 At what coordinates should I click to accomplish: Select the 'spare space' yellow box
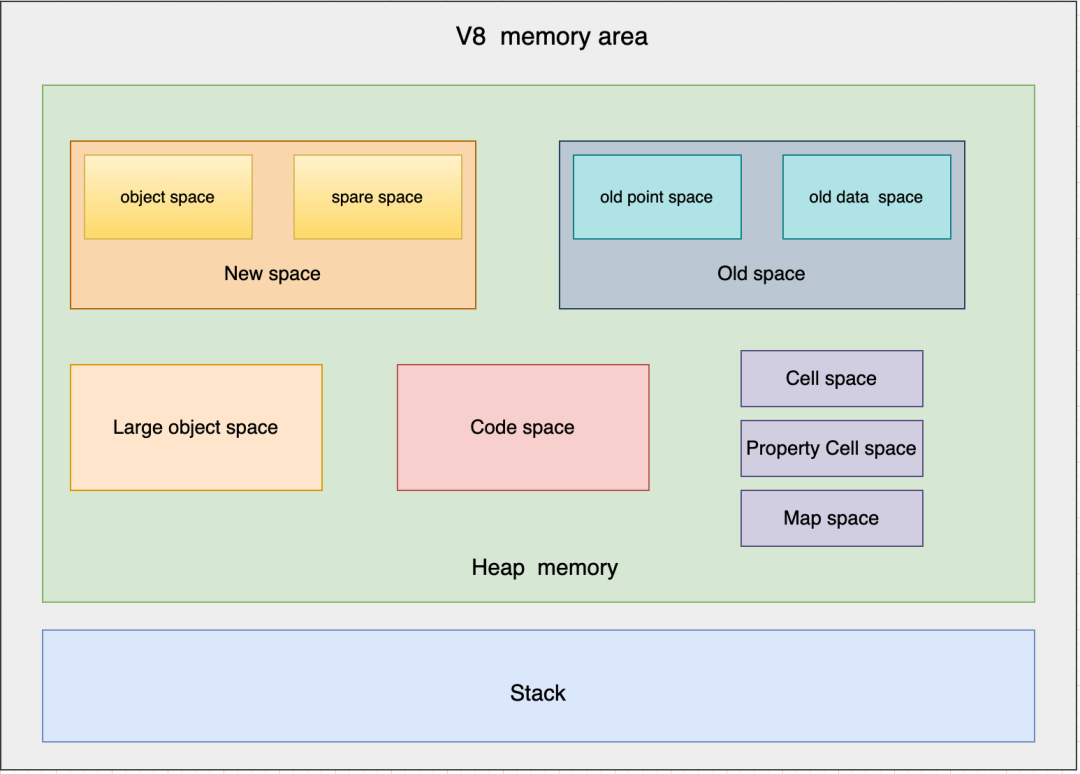click(377, 197)
